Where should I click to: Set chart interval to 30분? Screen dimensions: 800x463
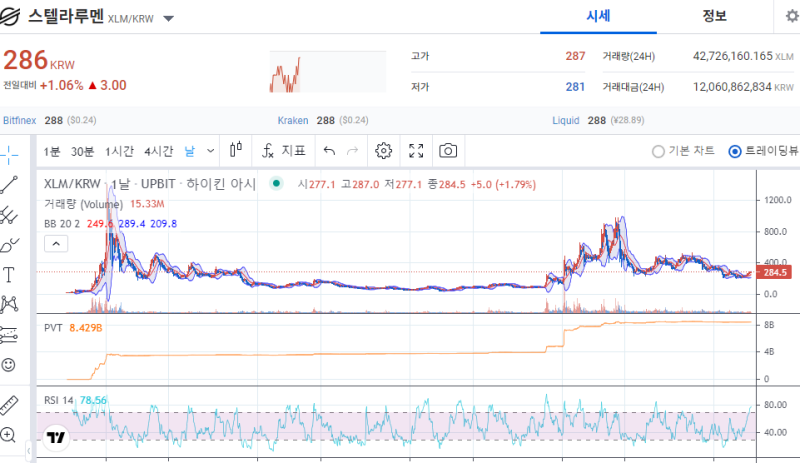pos(82,152)
